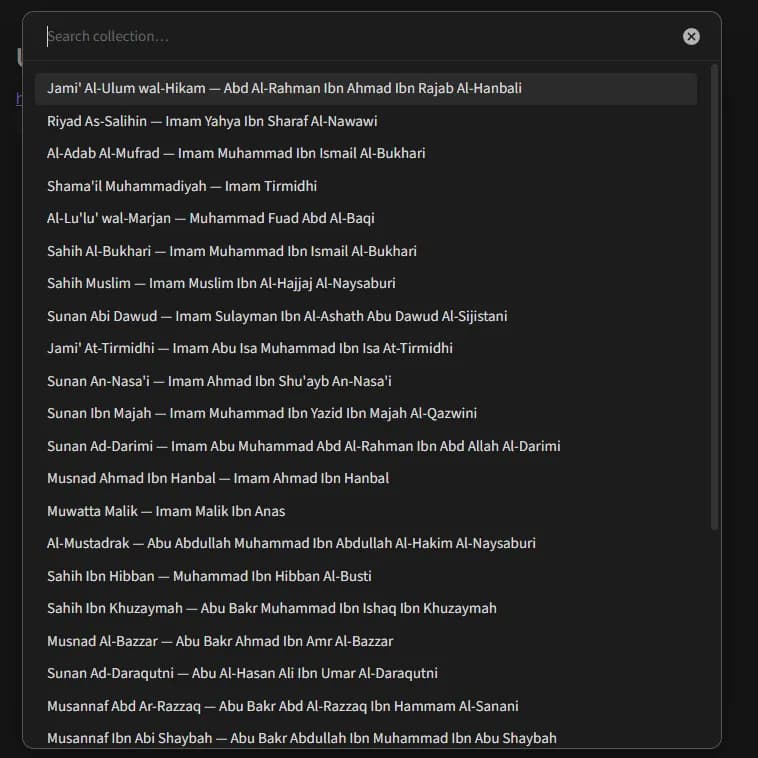
Task: Select Sunan Ad-Darimi collection
Action: (366, 446)
